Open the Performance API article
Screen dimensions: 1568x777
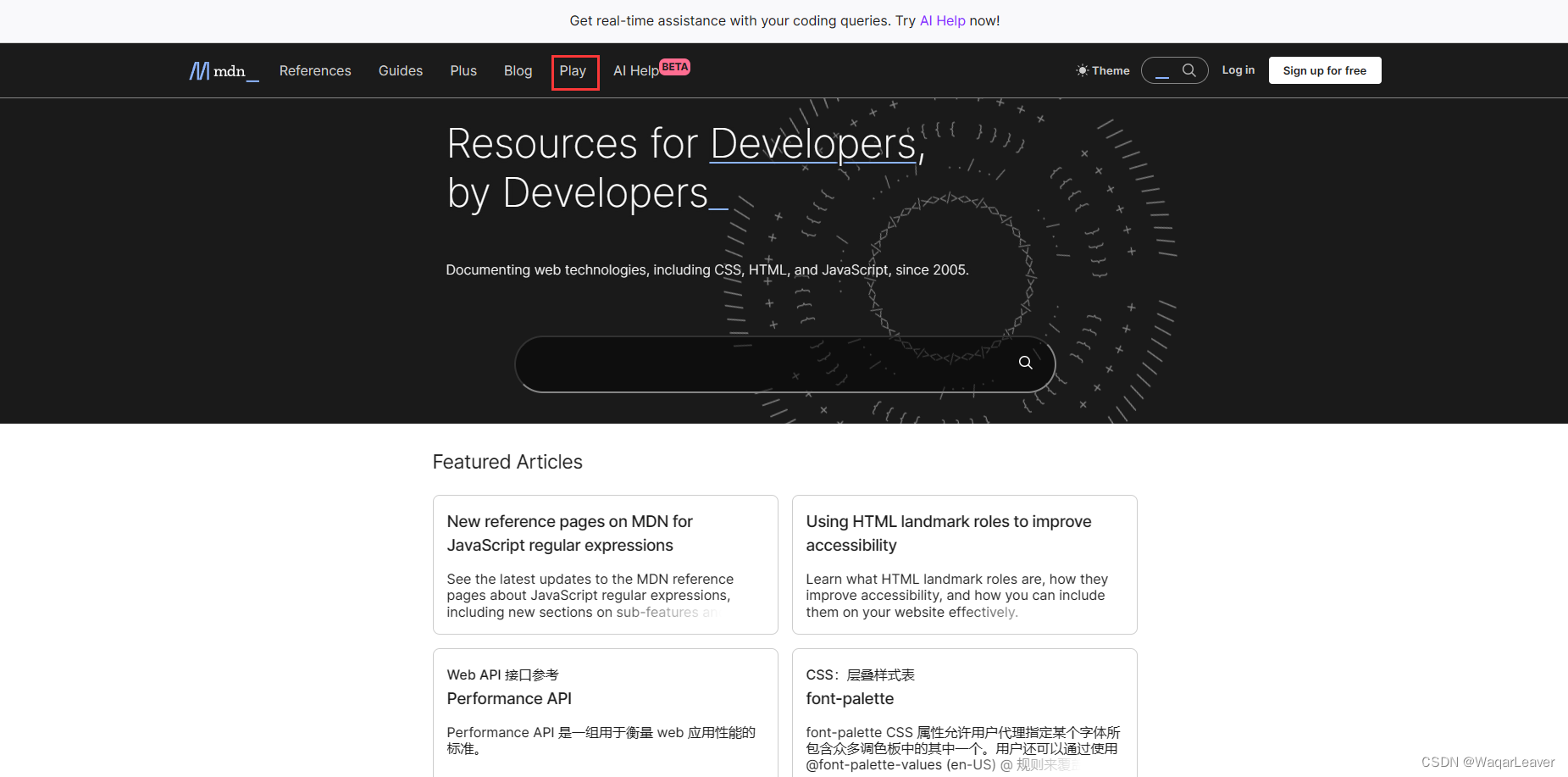click(509, 699)
